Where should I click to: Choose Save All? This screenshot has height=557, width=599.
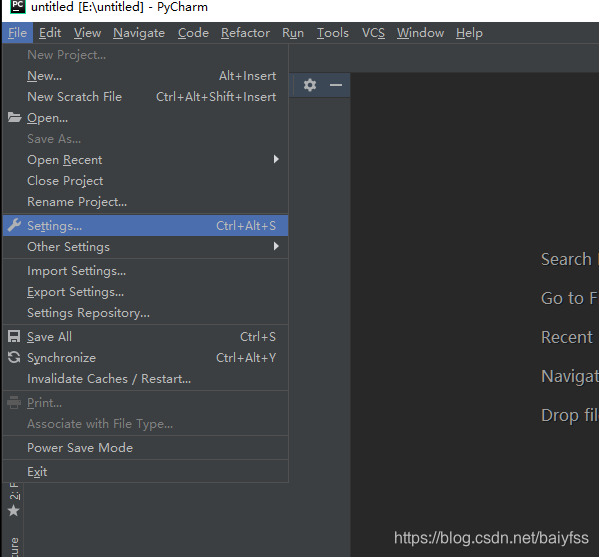[145, 337]
